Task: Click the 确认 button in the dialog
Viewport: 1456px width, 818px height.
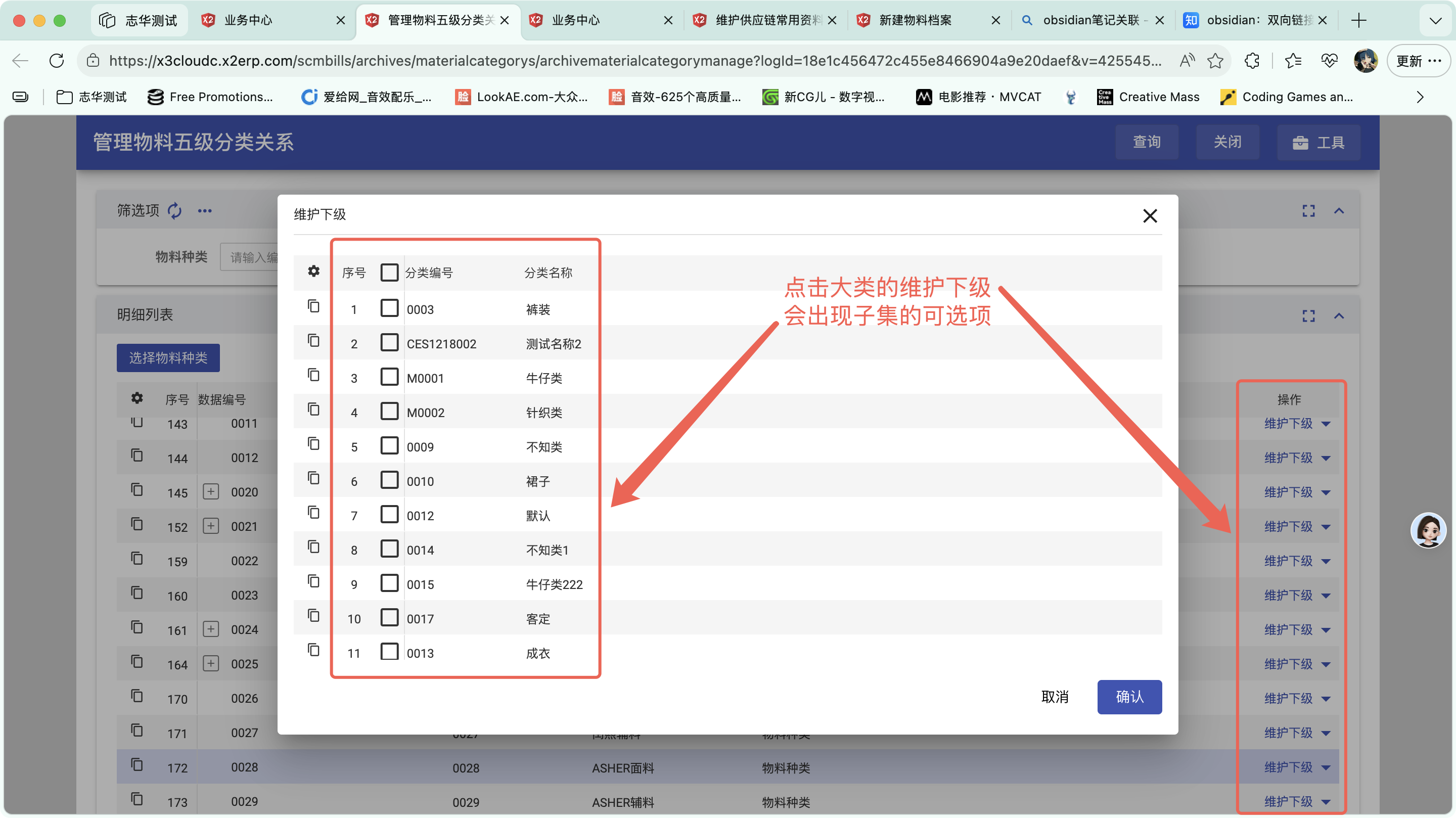Action: (x=1129, y=697)
